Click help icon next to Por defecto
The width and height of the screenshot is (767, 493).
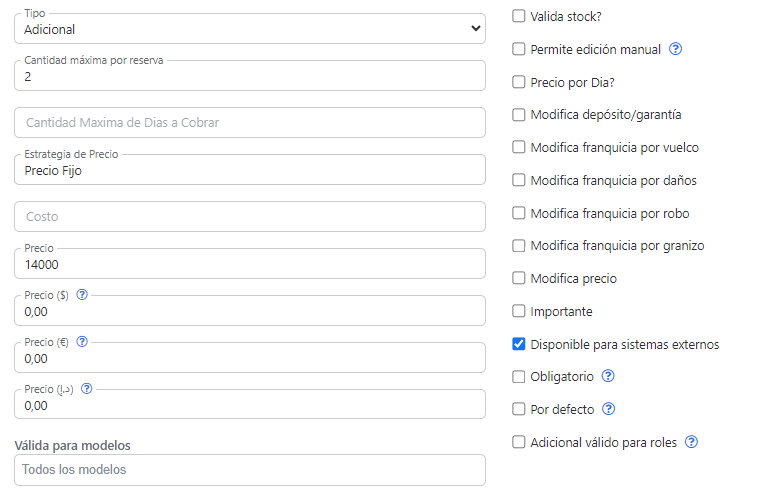point(608,409)
